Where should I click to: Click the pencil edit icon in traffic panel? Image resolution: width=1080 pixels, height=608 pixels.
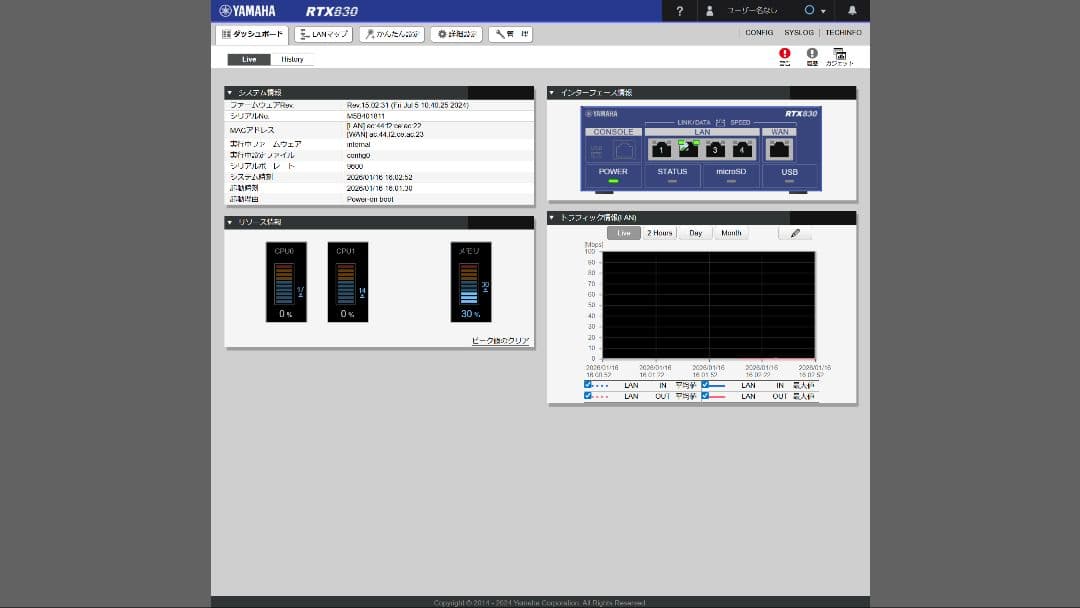[795, 233]
